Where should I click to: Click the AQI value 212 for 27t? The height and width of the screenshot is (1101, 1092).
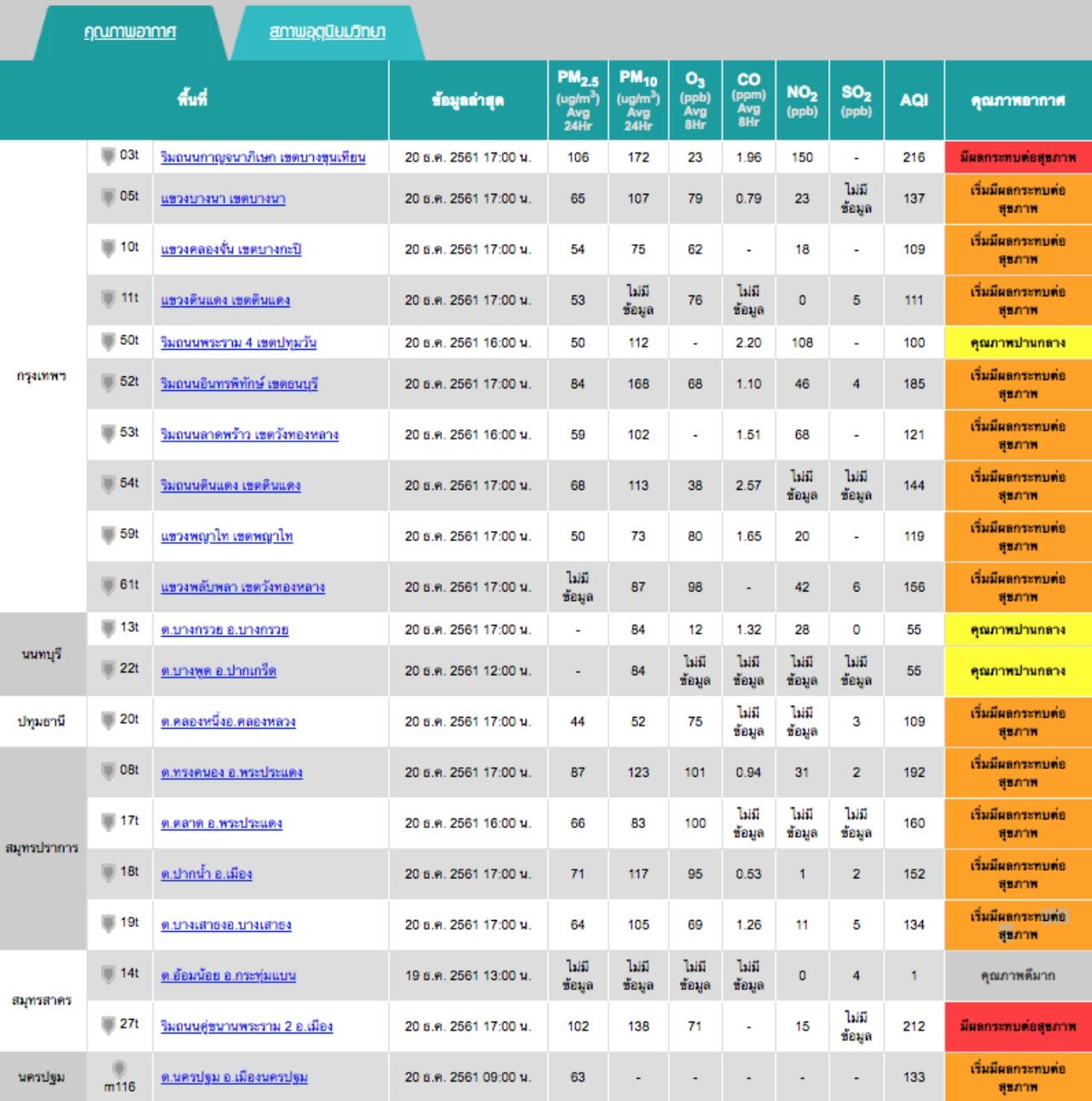[x=914, y=1027]
